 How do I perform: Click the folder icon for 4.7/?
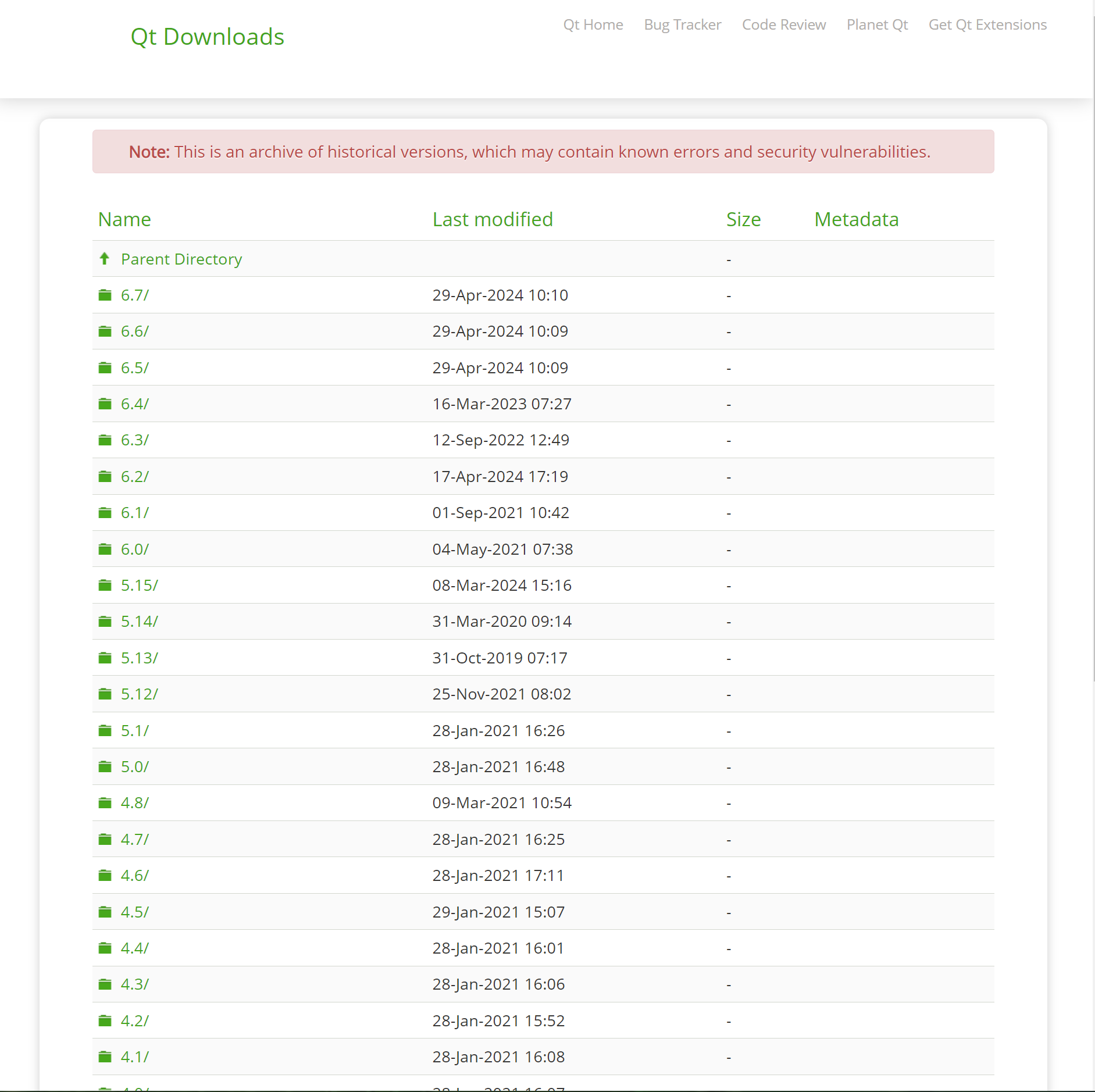point(105,840)
